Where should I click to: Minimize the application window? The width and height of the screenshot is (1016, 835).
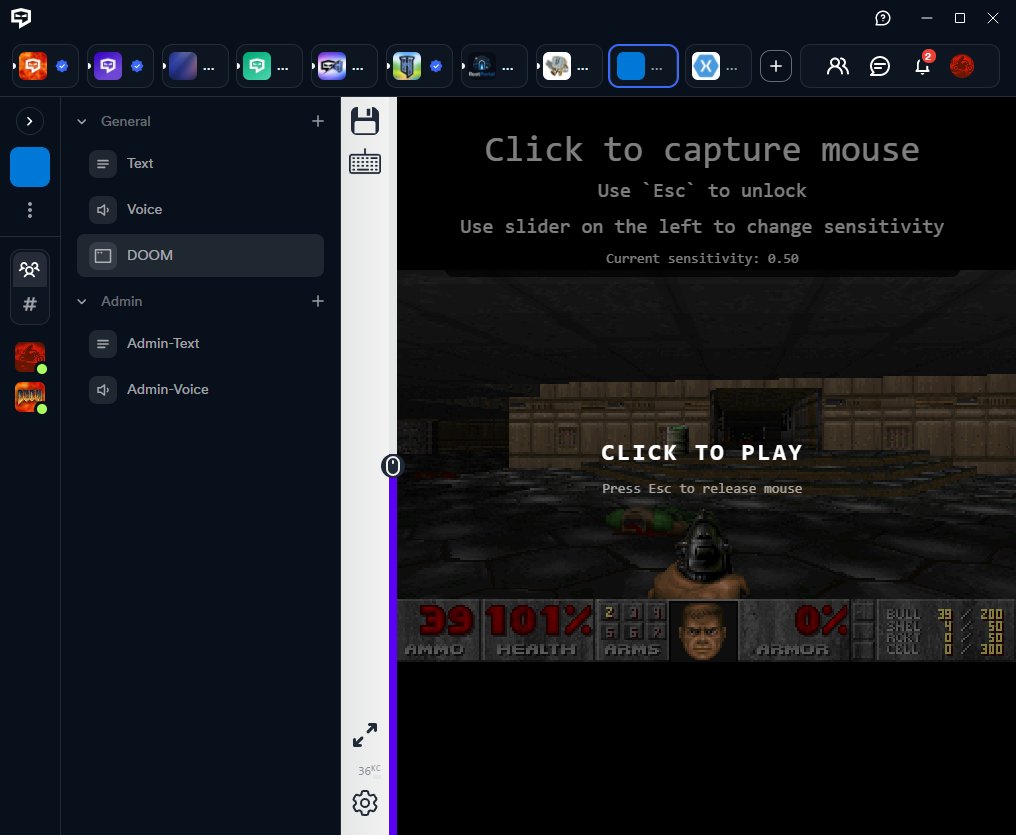927,18
